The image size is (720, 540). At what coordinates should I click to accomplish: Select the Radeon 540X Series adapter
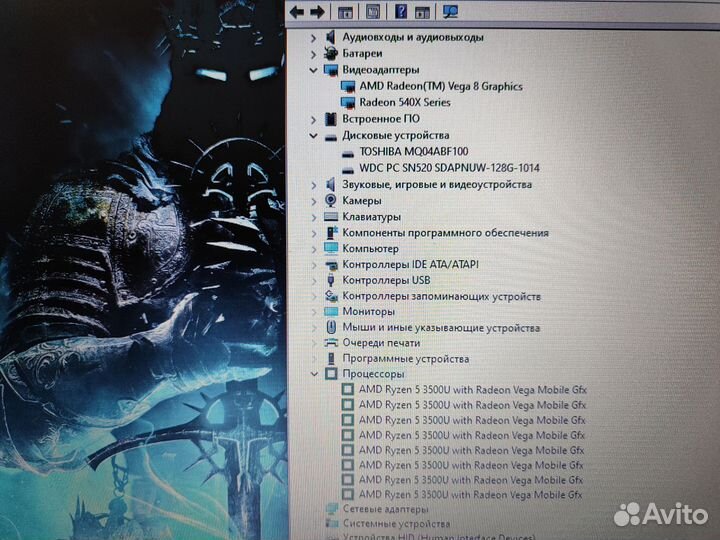tap(404, 102)
